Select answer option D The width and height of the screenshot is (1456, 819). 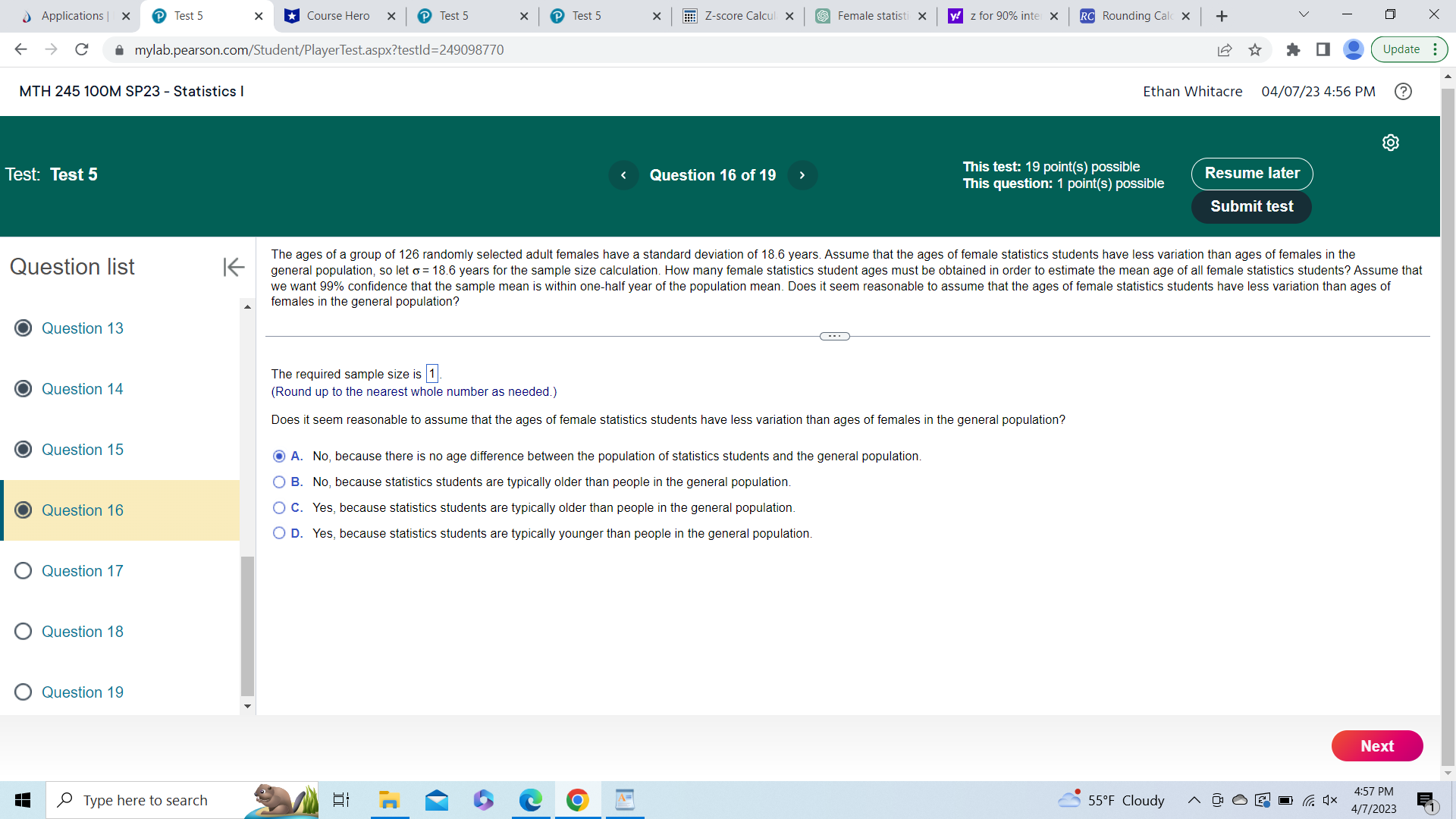(x=279, y=534)
